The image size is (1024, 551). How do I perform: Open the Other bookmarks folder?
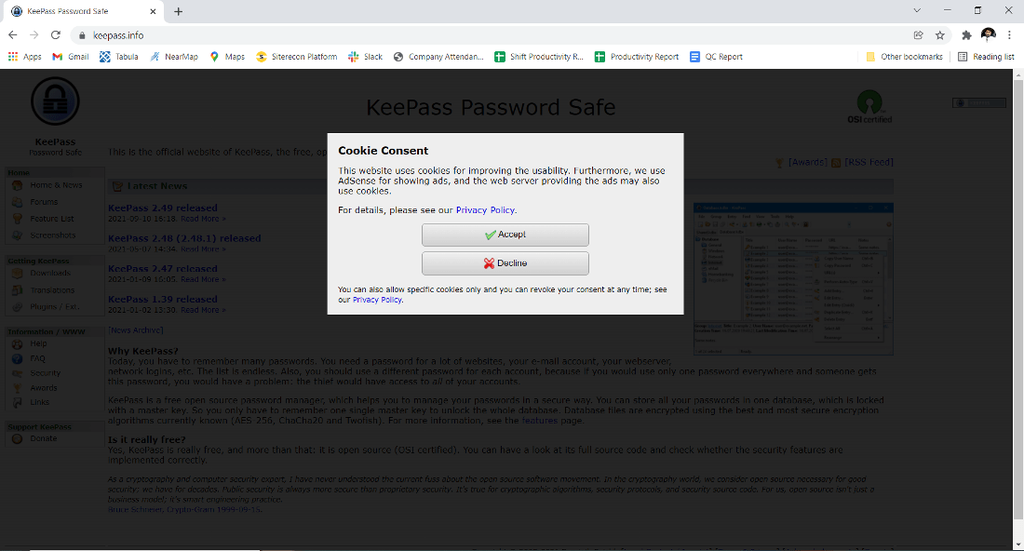[x=904, y=57]
